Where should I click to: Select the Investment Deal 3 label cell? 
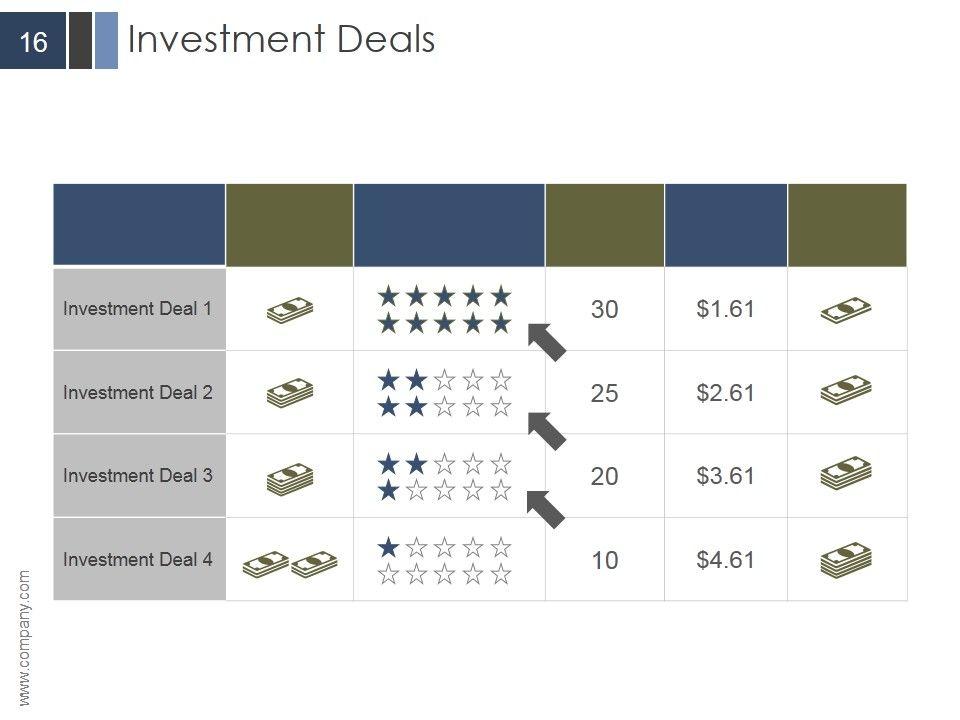[139, 476]
